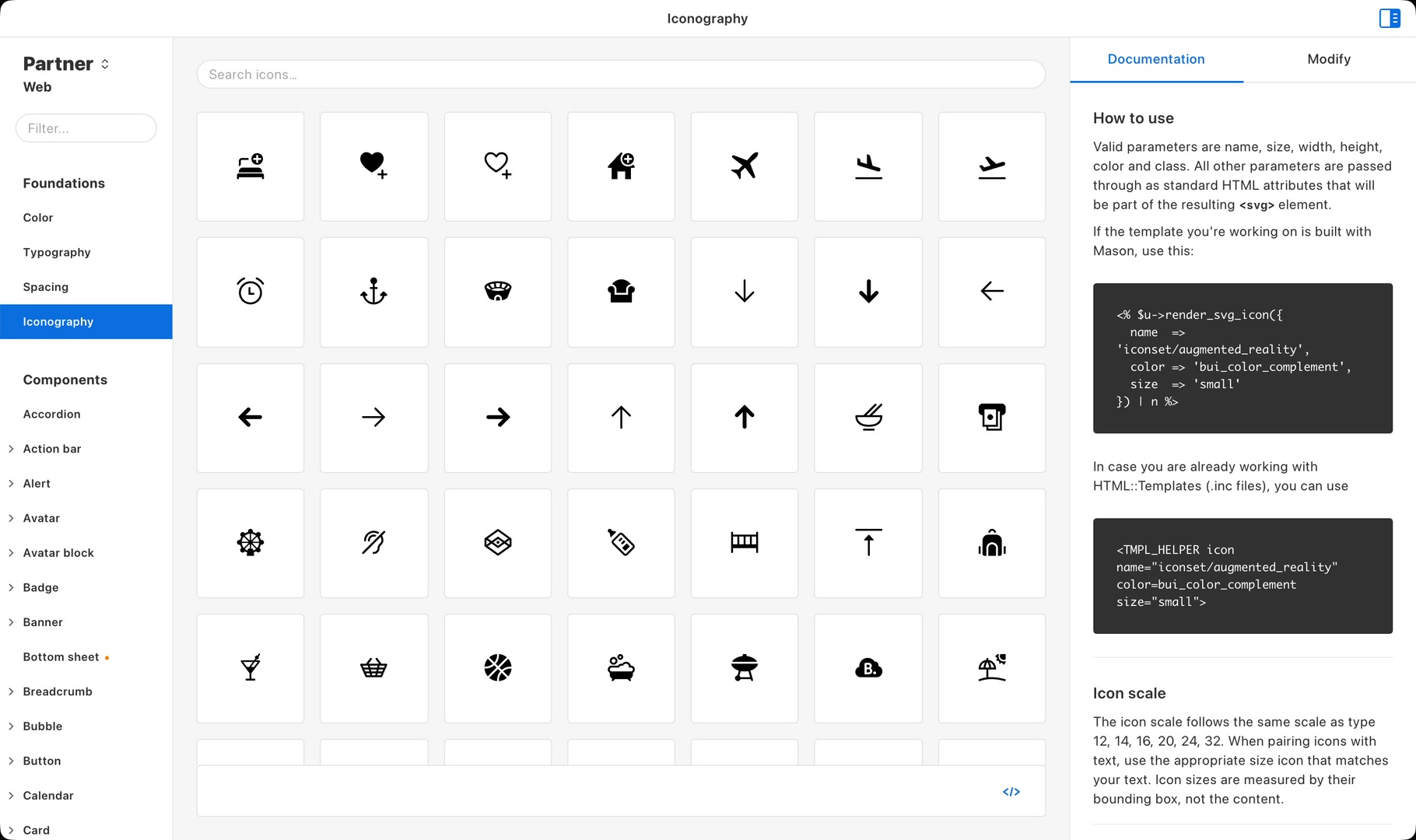Show code with the </> button
This screenshot has width=1416, height=840.
click(1011, 792)
